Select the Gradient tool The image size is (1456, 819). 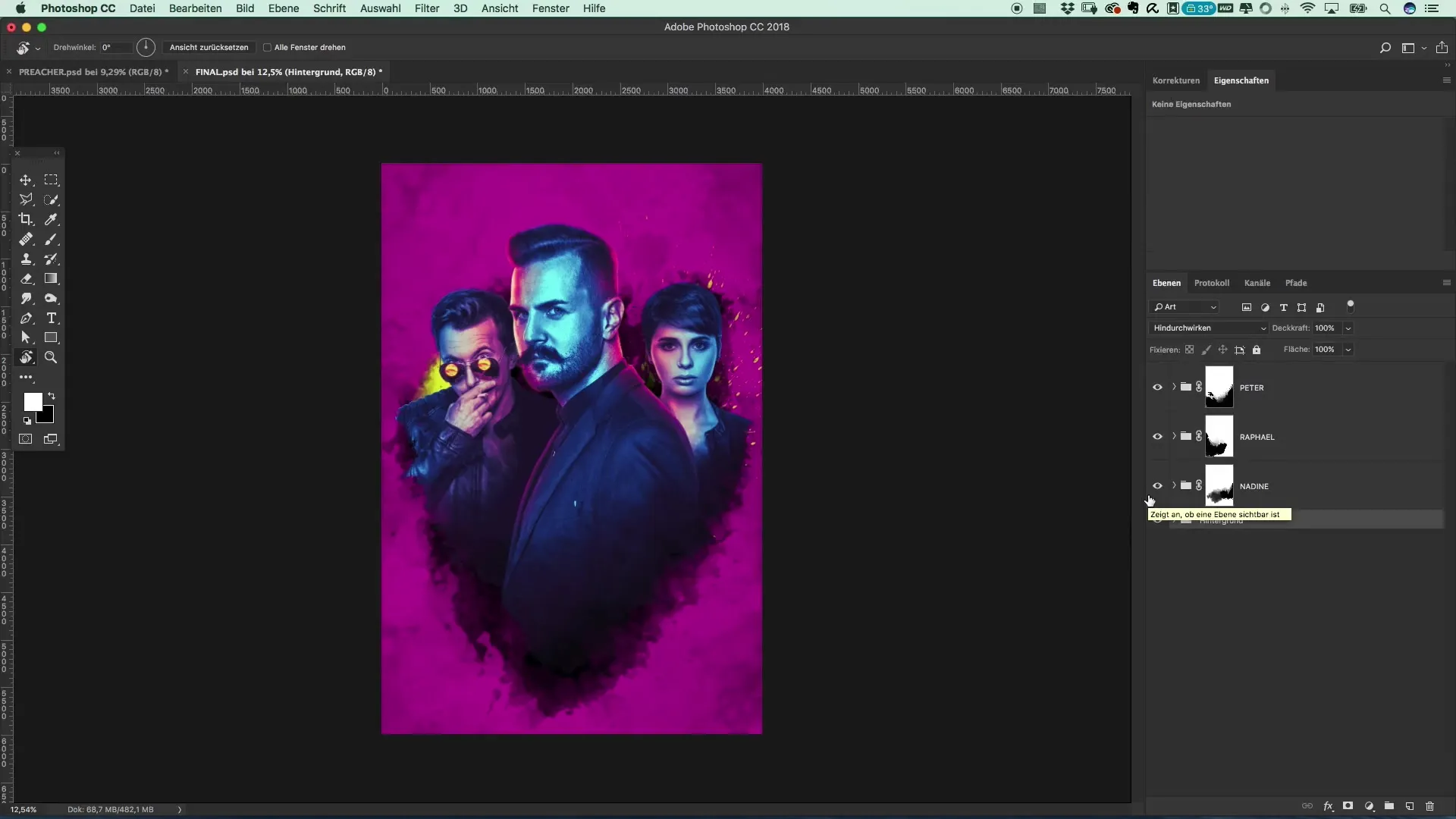coord(51,278)
